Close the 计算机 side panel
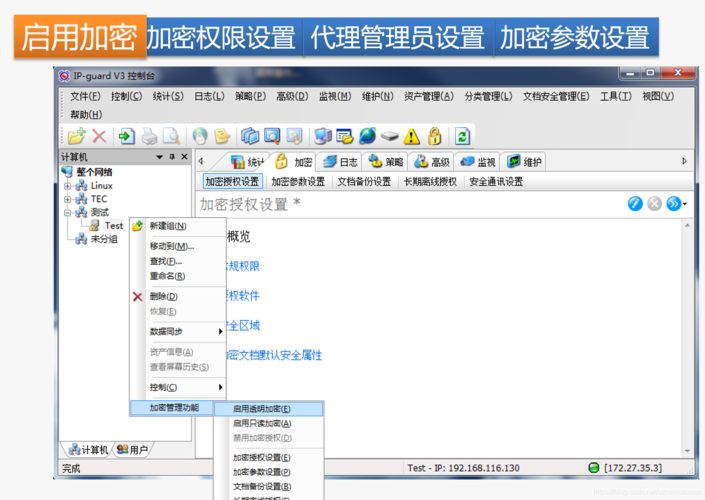Screen dimensions: 705x500 (184, 156)
